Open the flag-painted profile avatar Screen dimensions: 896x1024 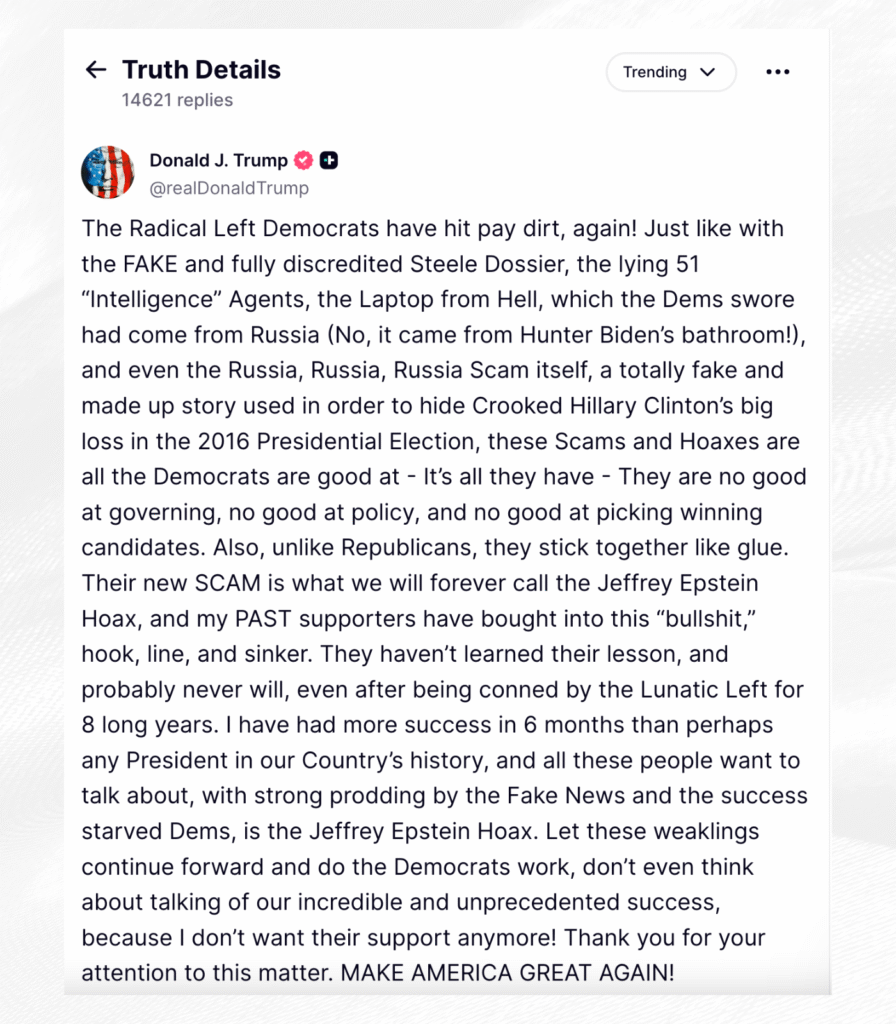coord(108,172)
